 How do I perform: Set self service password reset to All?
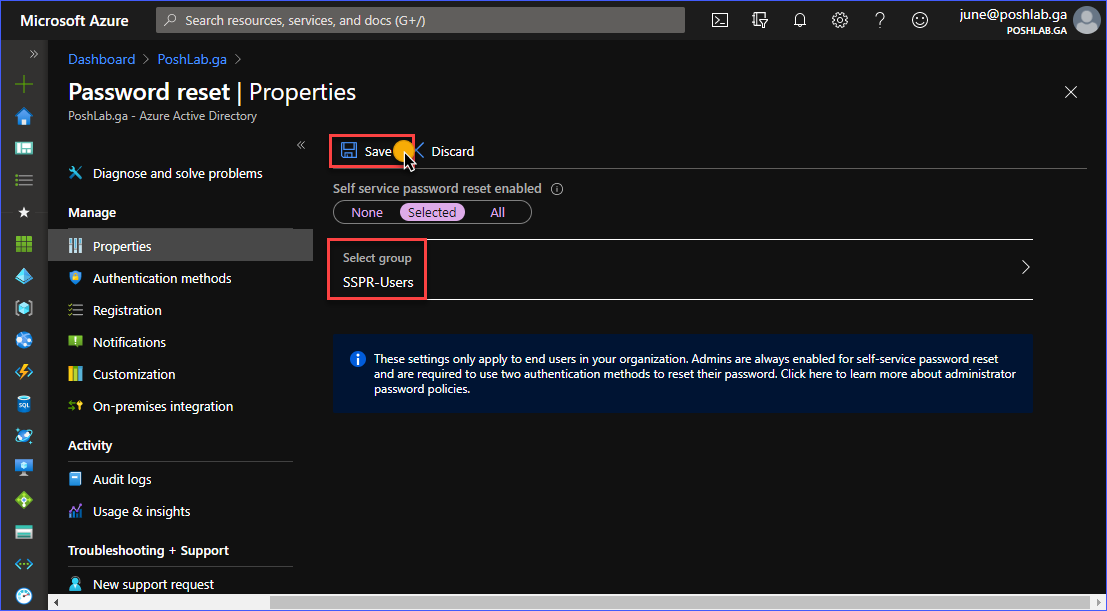pyautogui.click(x=498, y=213)
